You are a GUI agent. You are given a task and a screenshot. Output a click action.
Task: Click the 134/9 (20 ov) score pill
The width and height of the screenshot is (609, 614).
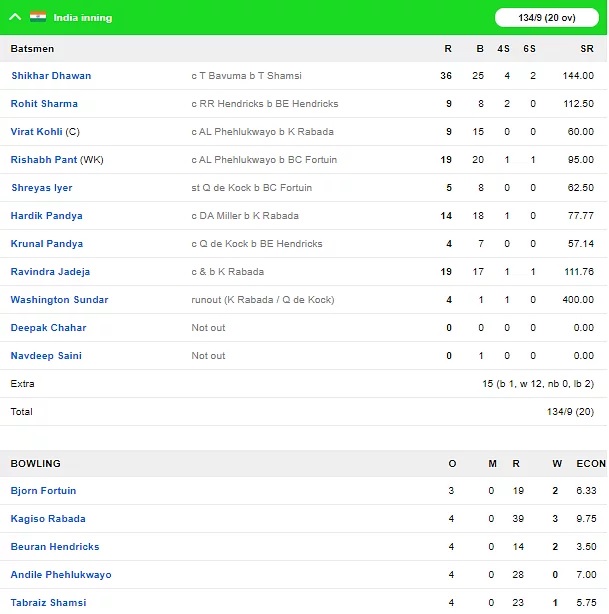tap(546, 18)
